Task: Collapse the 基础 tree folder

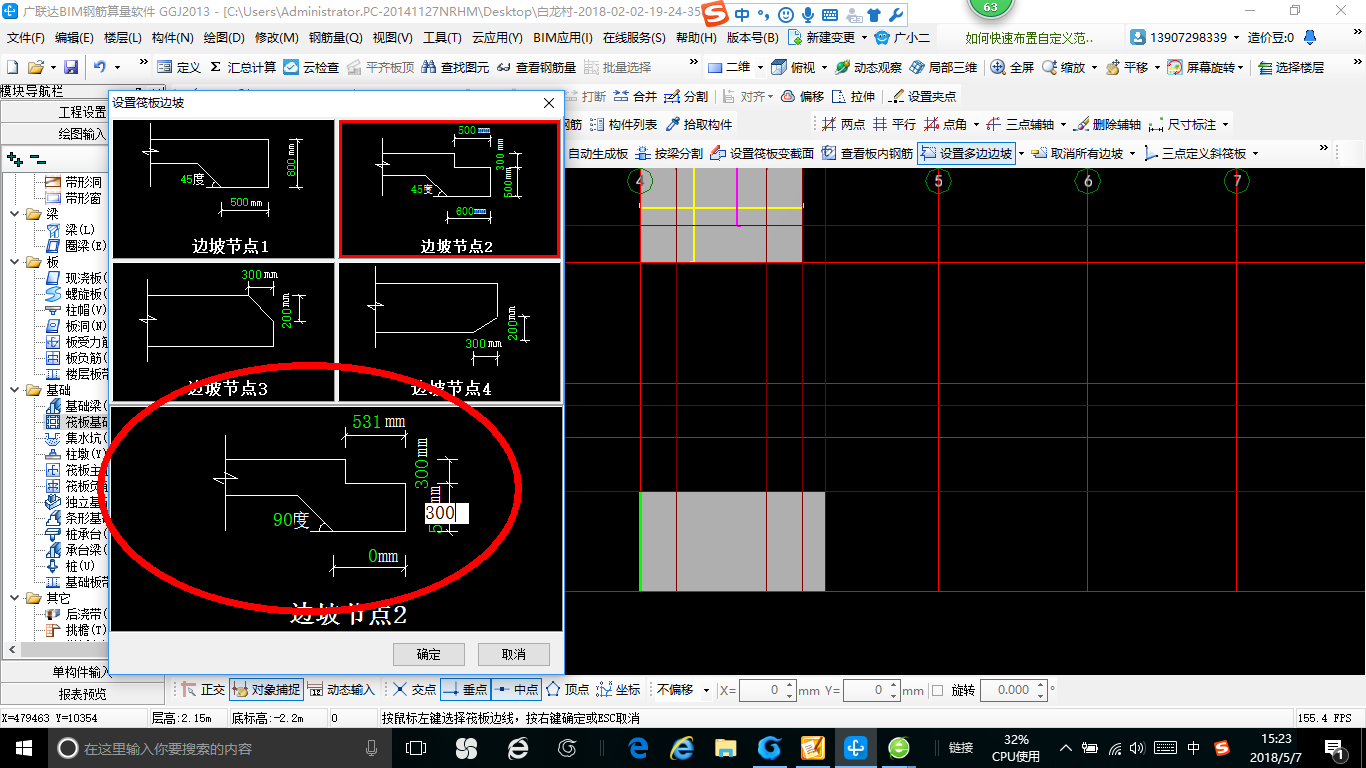Action: (14, 390)
